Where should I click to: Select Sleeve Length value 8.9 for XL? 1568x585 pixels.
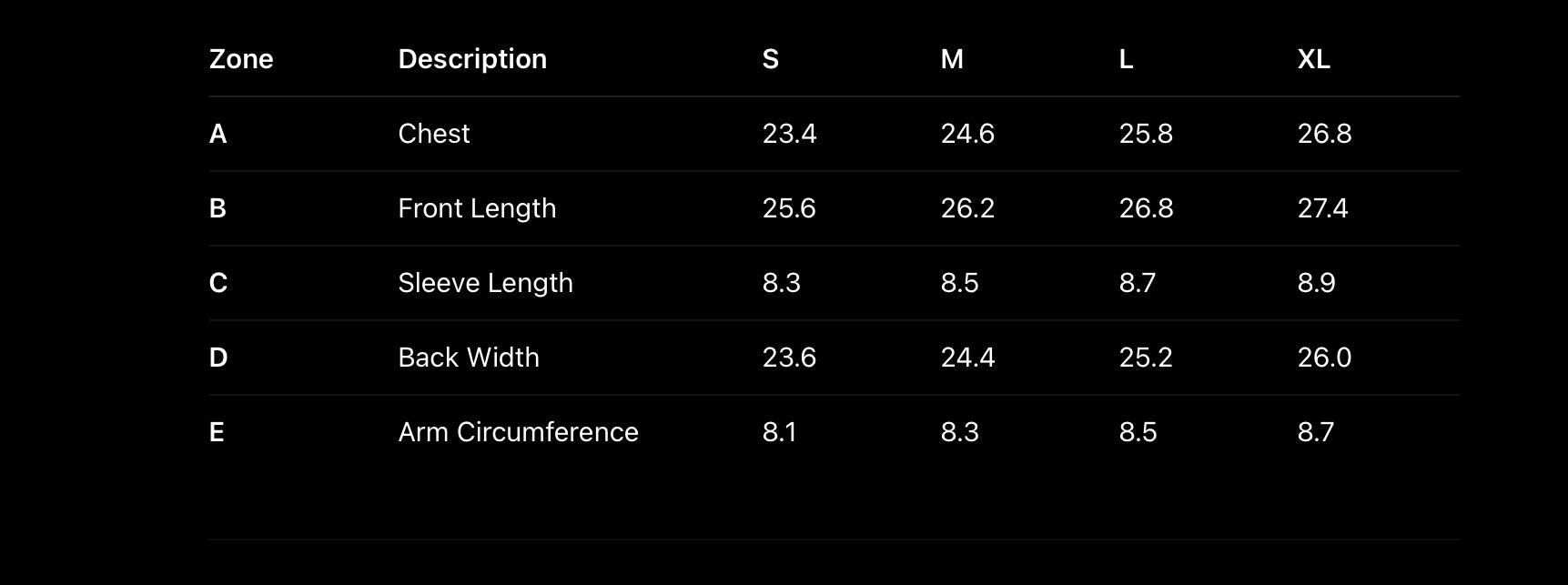point(1316,283)
